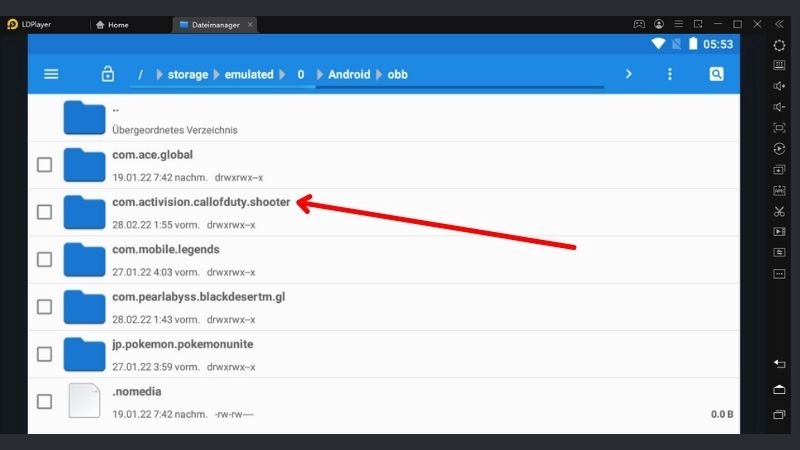
Task: Click the forward chevron in path bar
Action: [x=629, y=74]
